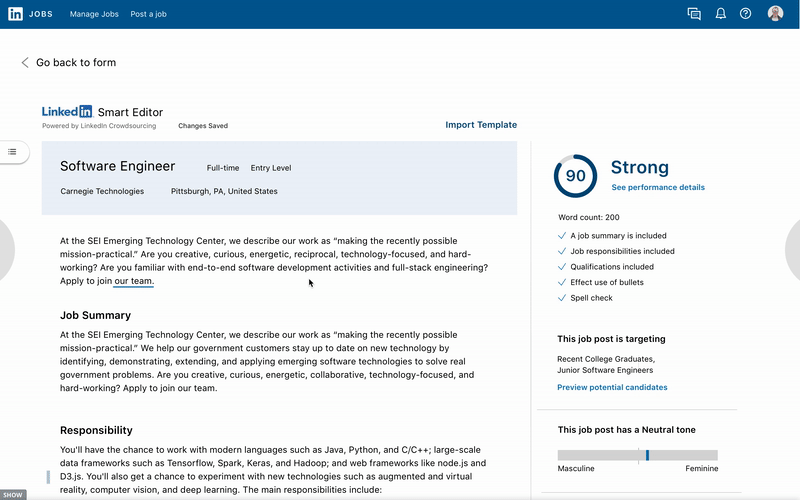Viewport: 800px width, 500px height.
Task: Open Manage Jobs menu
Action: [x=94, y=14]
